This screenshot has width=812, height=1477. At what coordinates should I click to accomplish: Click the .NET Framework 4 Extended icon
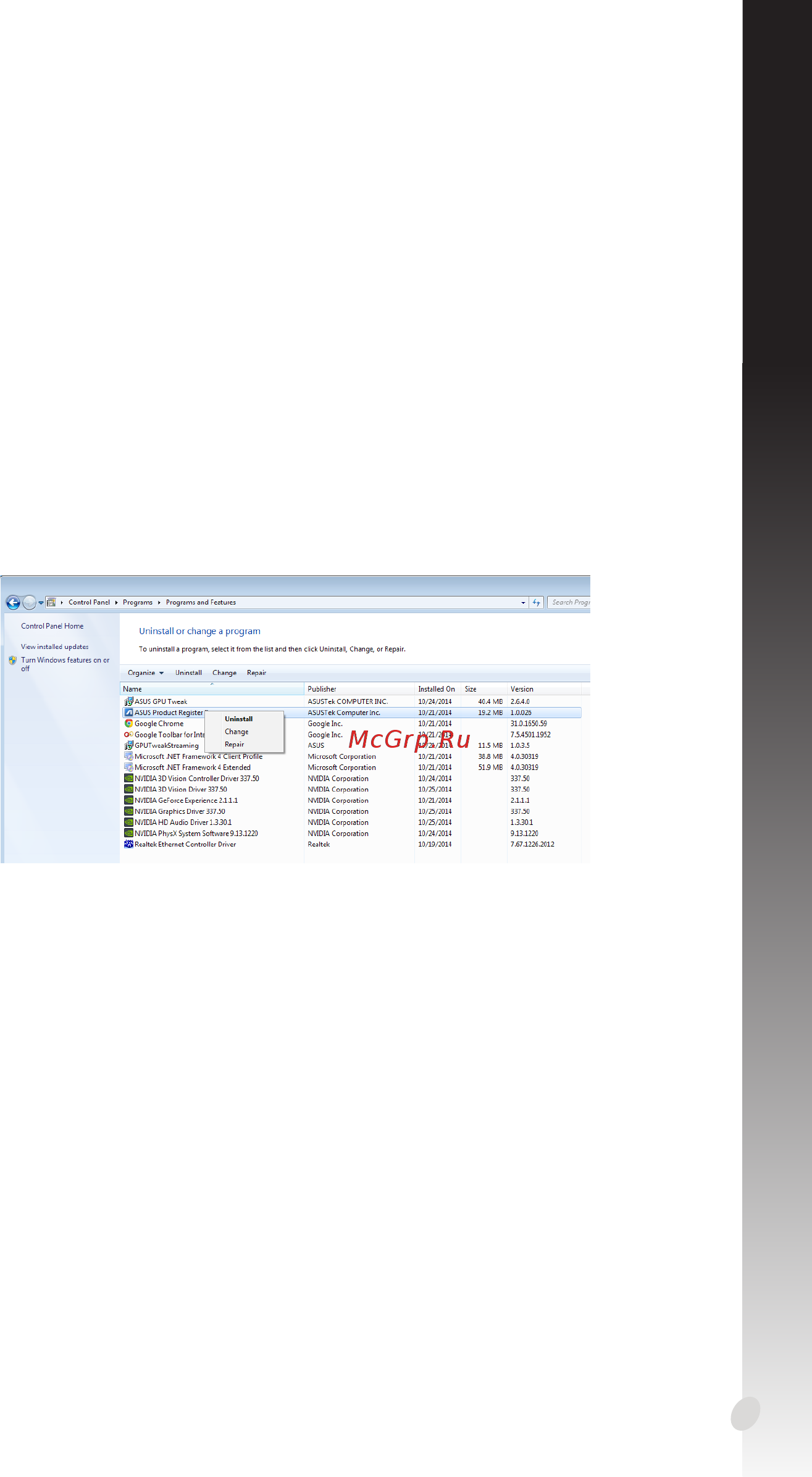[128, 768]
